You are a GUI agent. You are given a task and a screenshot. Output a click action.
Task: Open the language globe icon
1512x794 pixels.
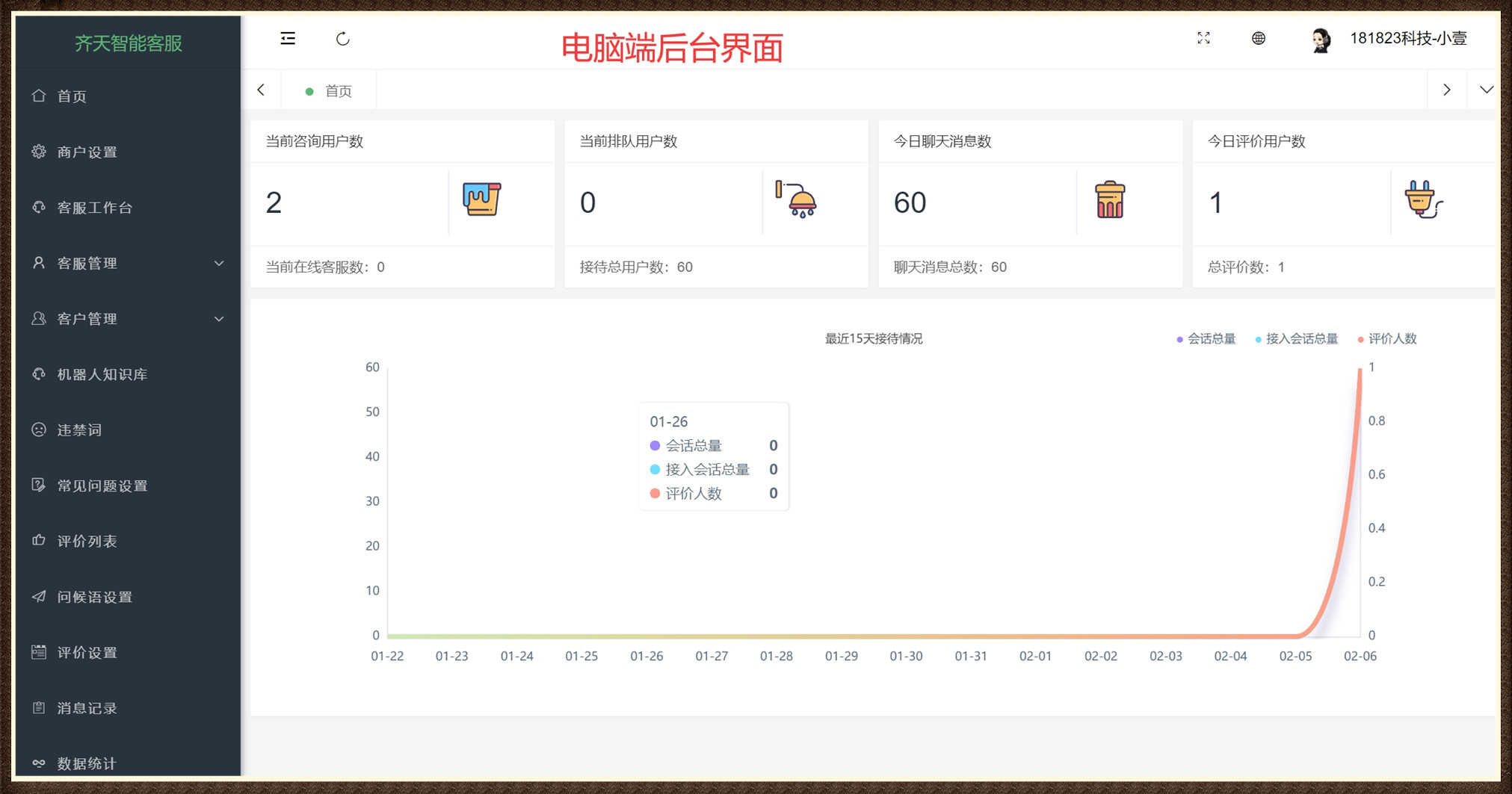1259,38
